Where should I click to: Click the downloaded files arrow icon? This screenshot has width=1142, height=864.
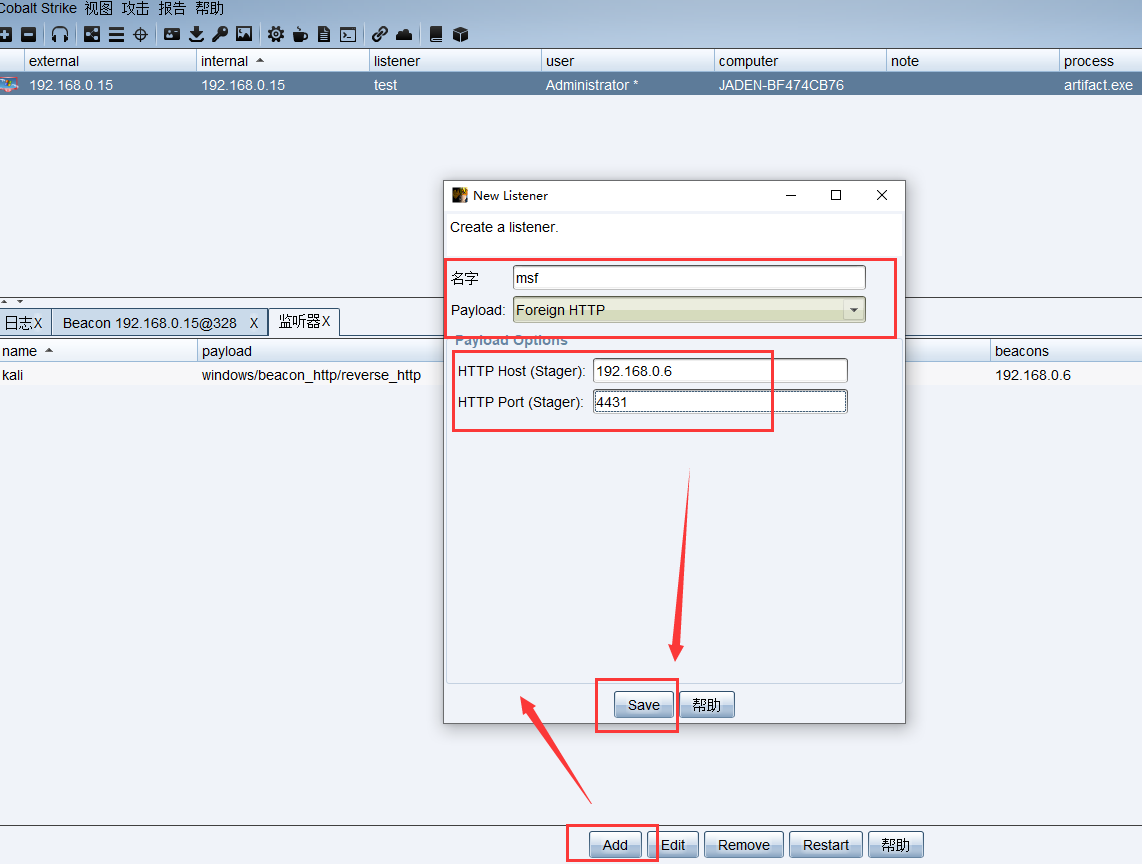click(196, 34)
